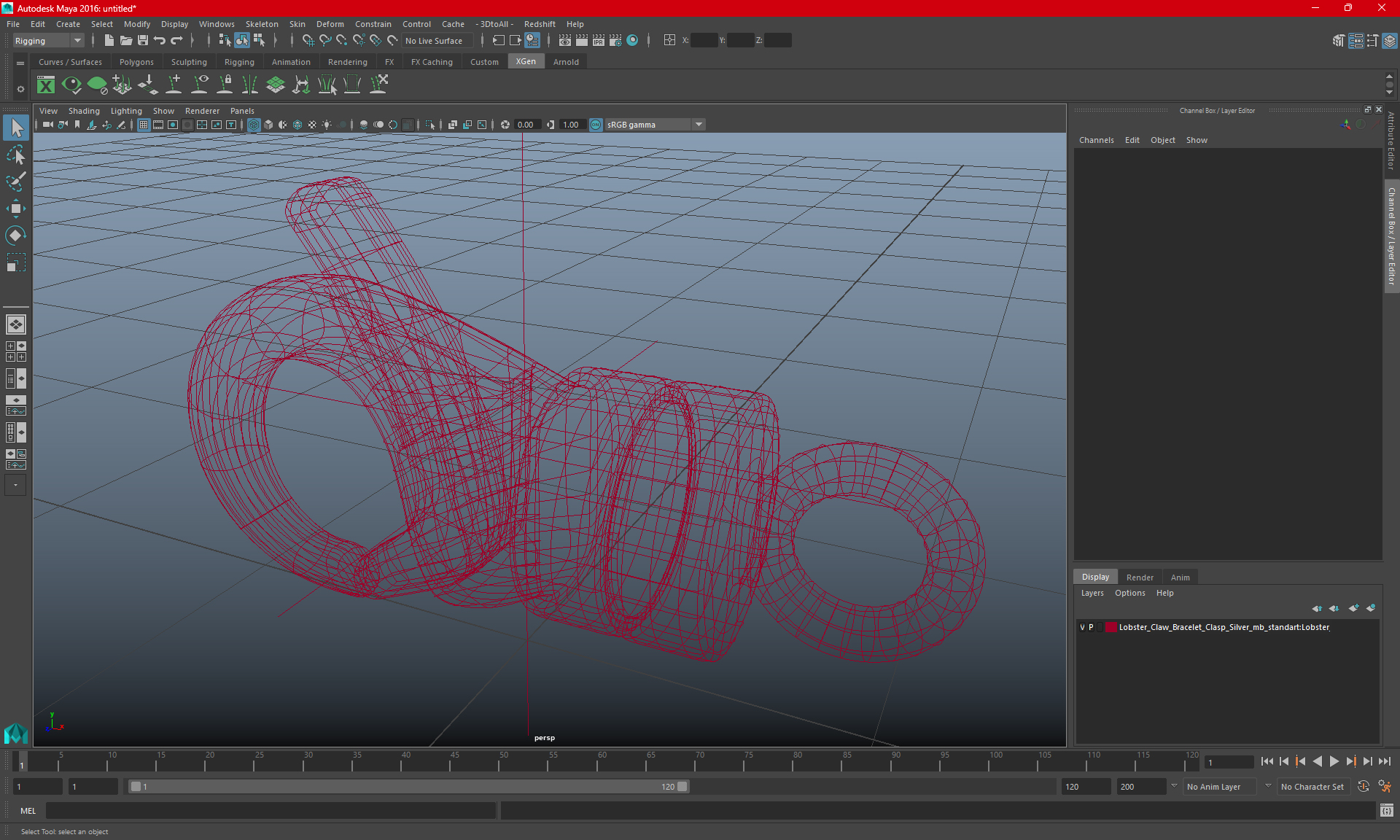1400x840 pixels.
Task: Switch to the Render layer tab
Action: coord(1140,577)
